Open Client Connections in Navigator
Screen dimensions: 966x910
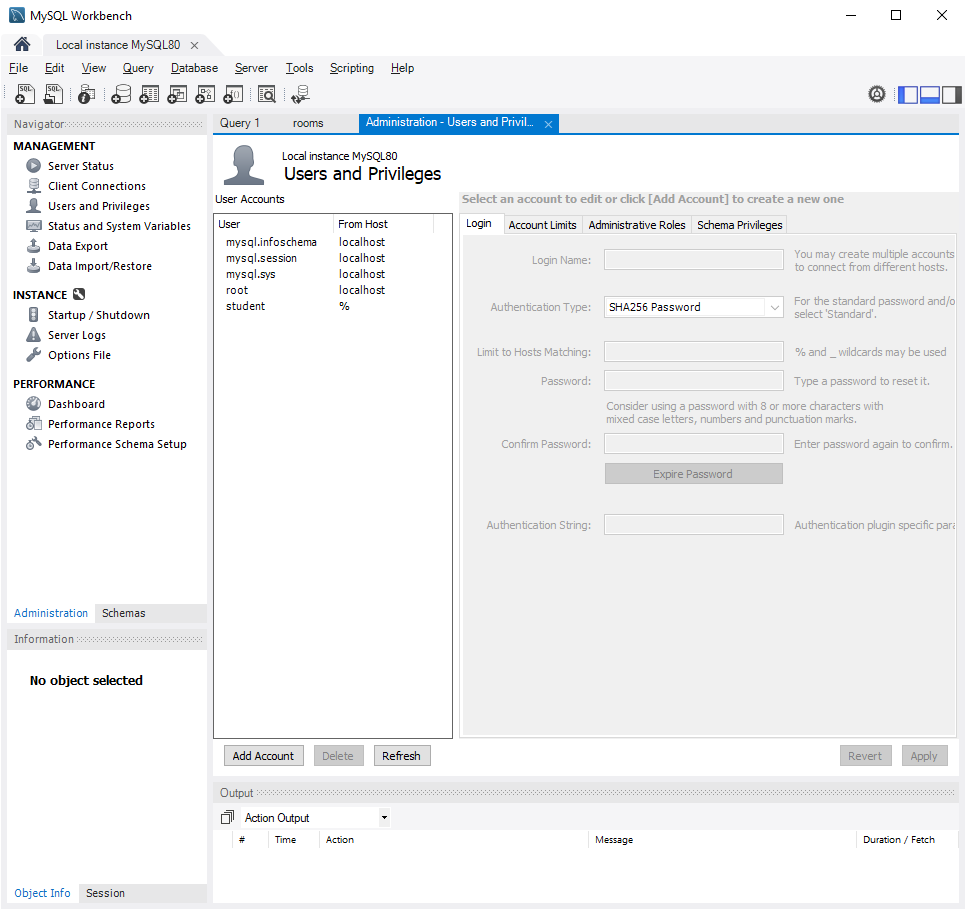[97, 186]
